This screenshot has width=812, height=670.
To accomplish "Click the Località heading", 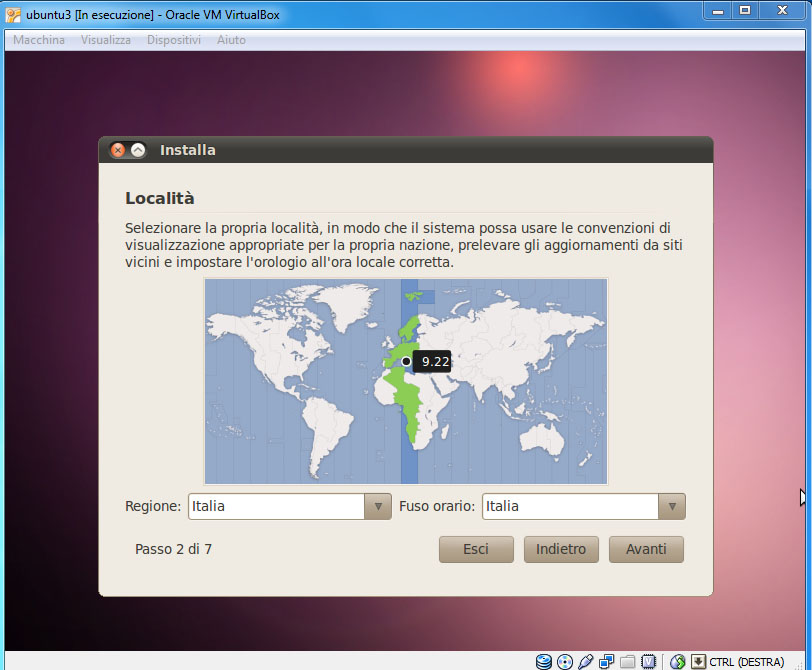I will (160, 198).
